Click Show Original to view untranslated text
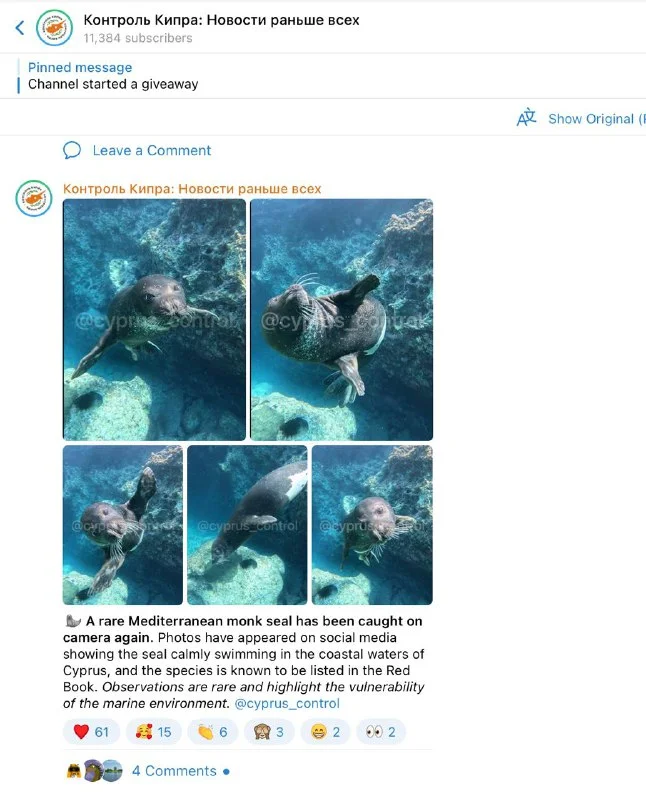 (x=596, y=119)
